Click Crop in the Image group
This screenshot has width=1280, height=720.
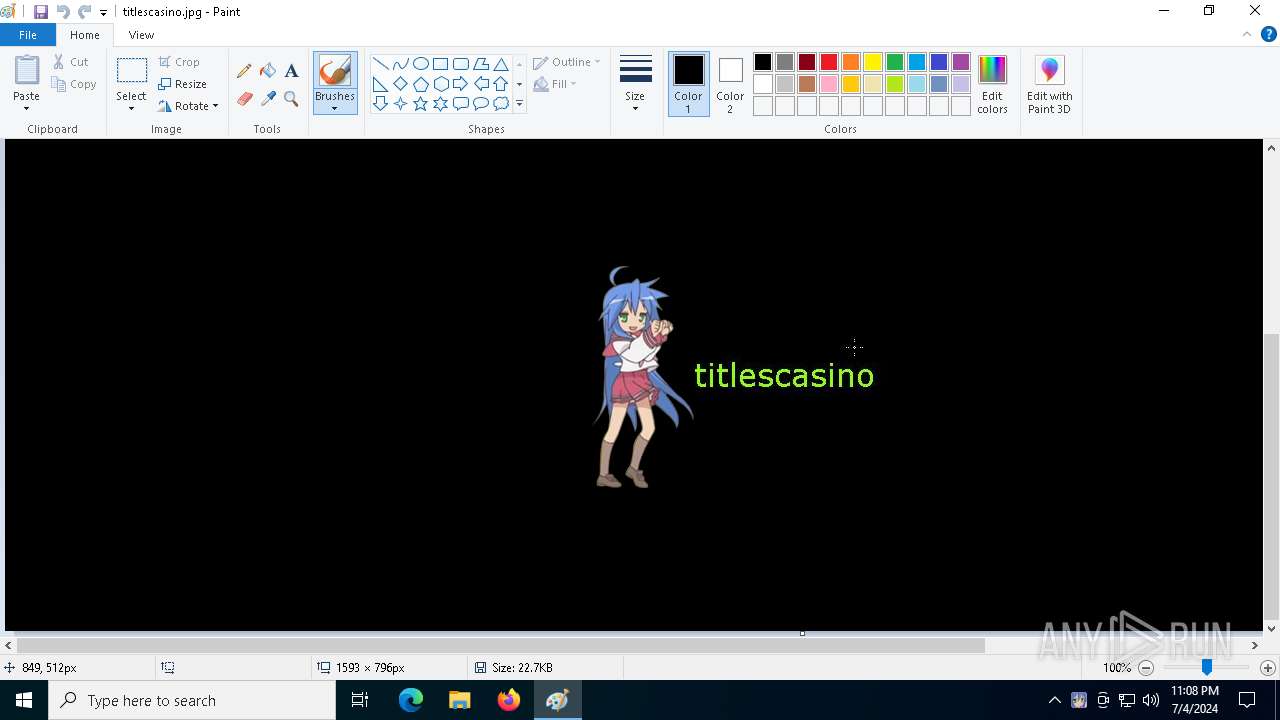click(x=179, y=62)
